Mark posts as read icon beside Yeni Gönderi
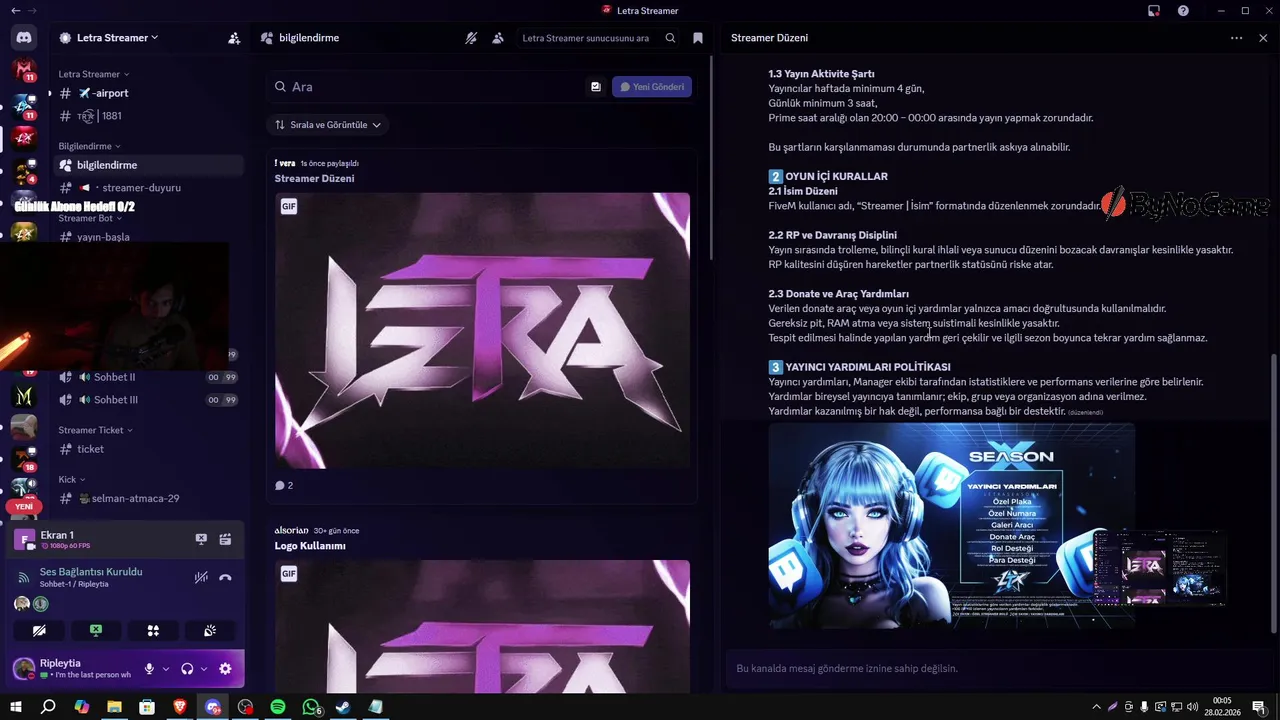Screen dimensions: 1280x720 point(596,87)
